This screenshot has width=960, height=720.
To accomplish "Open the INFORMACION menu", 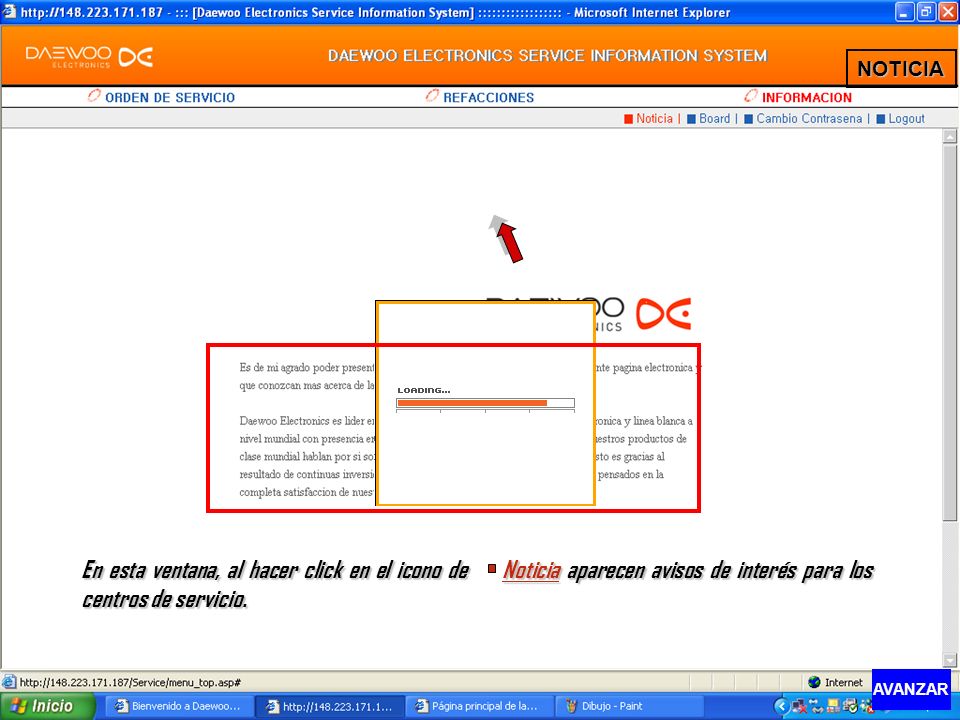I will pyautogui.click(x=806, y=97).
